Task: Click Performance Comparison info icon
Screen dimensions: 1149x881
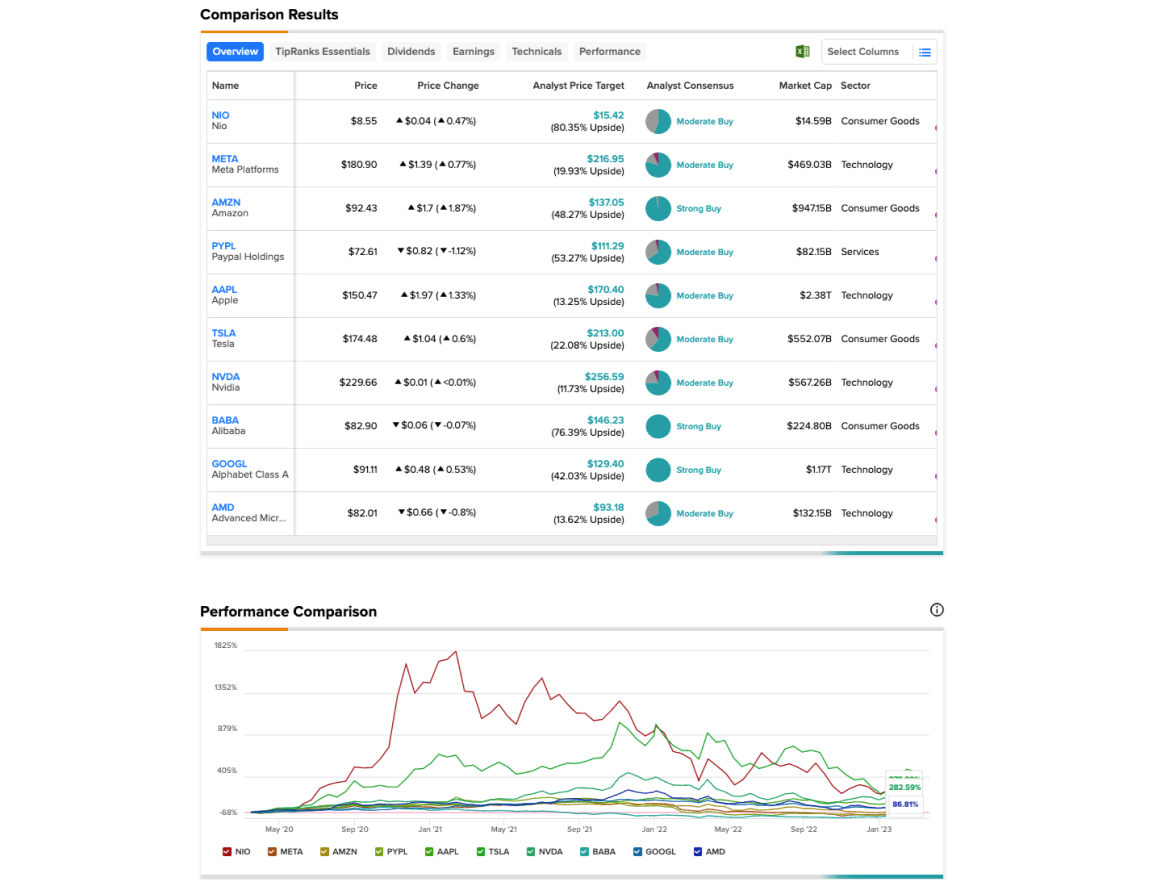Action: pos(936,610)
